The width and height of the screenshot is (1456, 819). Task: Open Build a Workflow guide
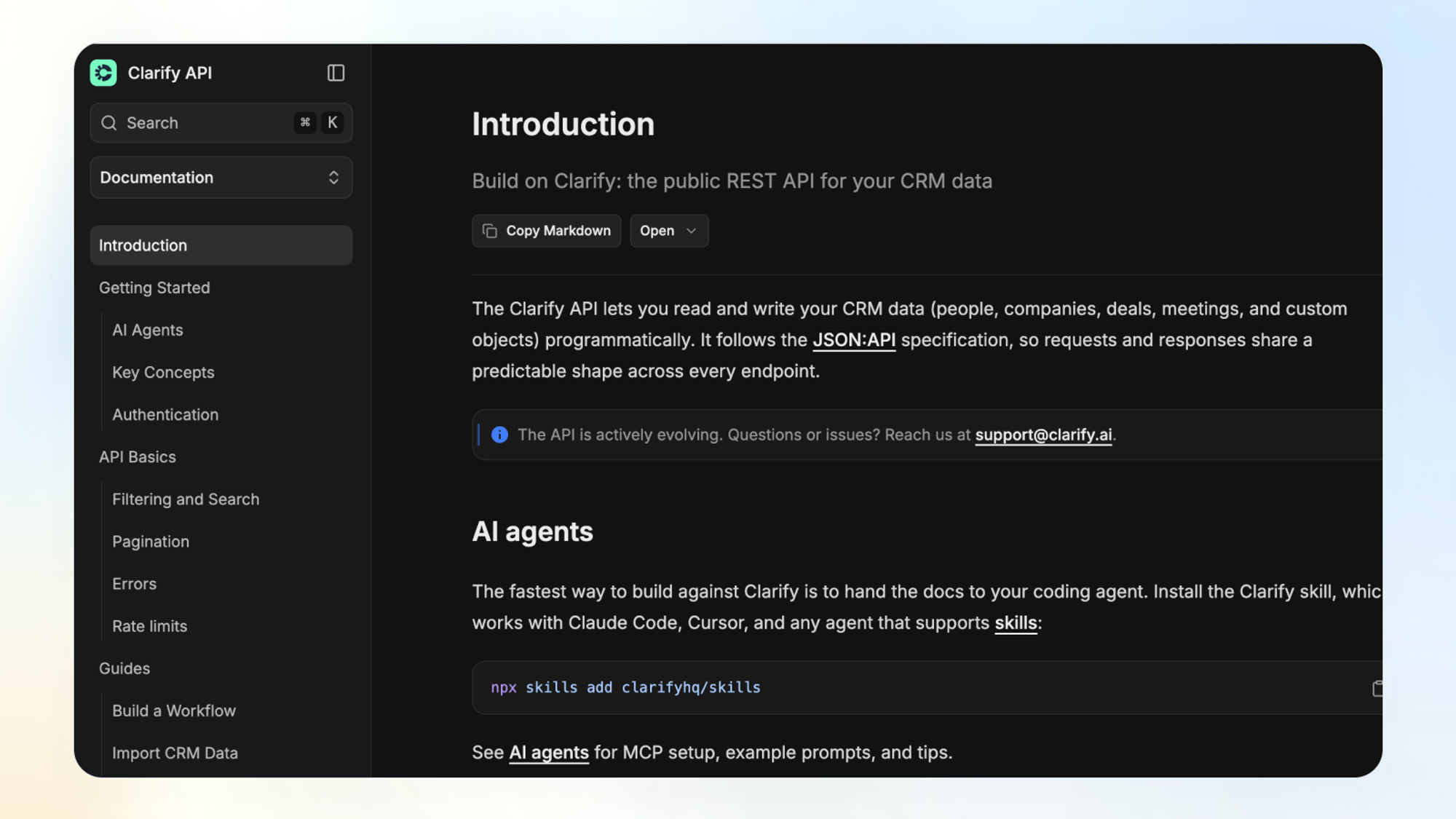pyautogui.click(x=174, y=711)
